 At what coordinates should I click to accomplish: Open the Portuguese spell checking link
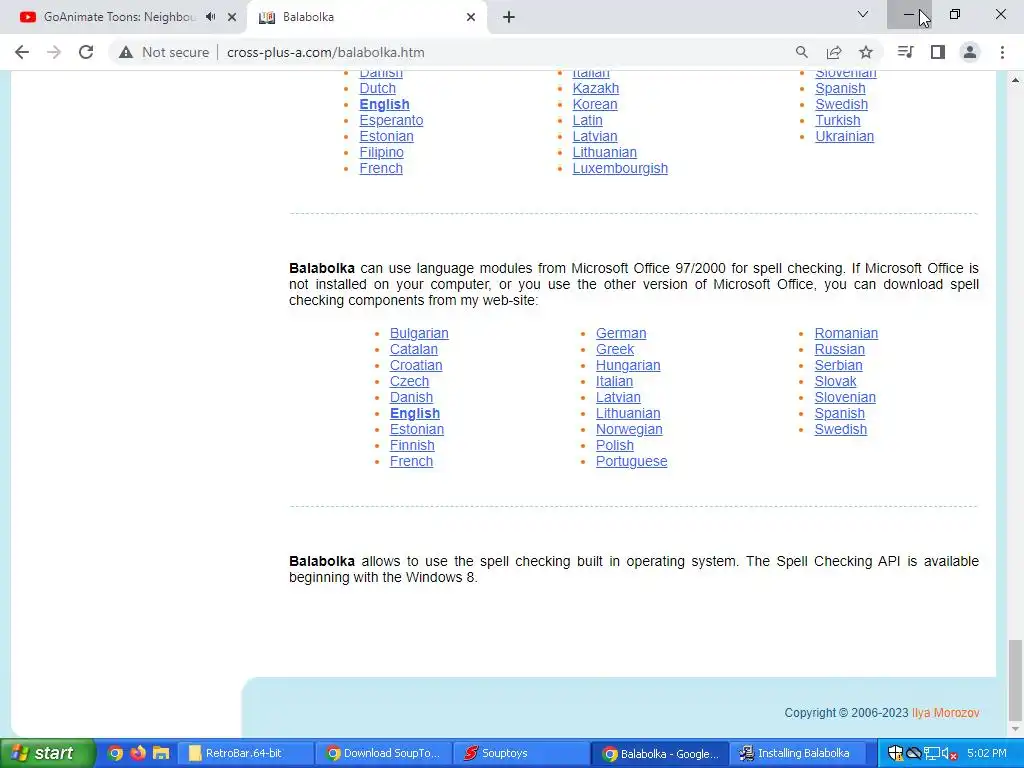[632, 461]
